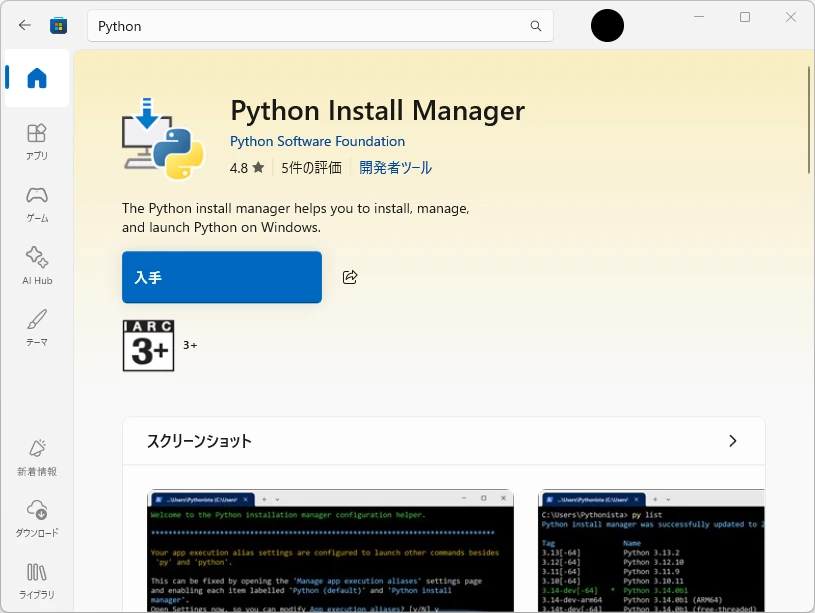The height and width of the screenshot is (613, 815).
Task: Open the Home sidebar icon
Action: [x=37, y=78]
